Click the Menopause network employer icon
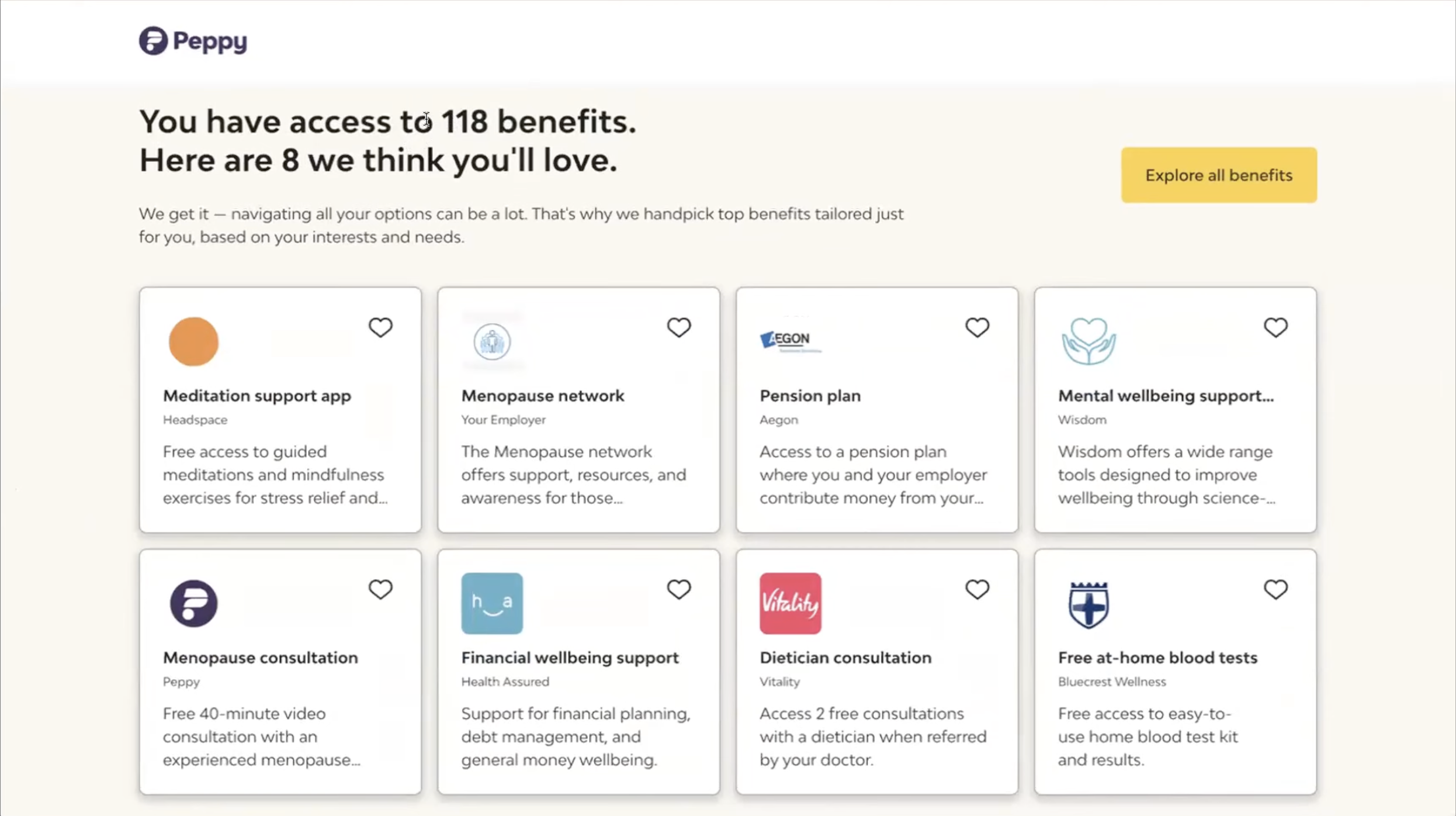This screenshot has width=1456, height=816. pos(492,341)
